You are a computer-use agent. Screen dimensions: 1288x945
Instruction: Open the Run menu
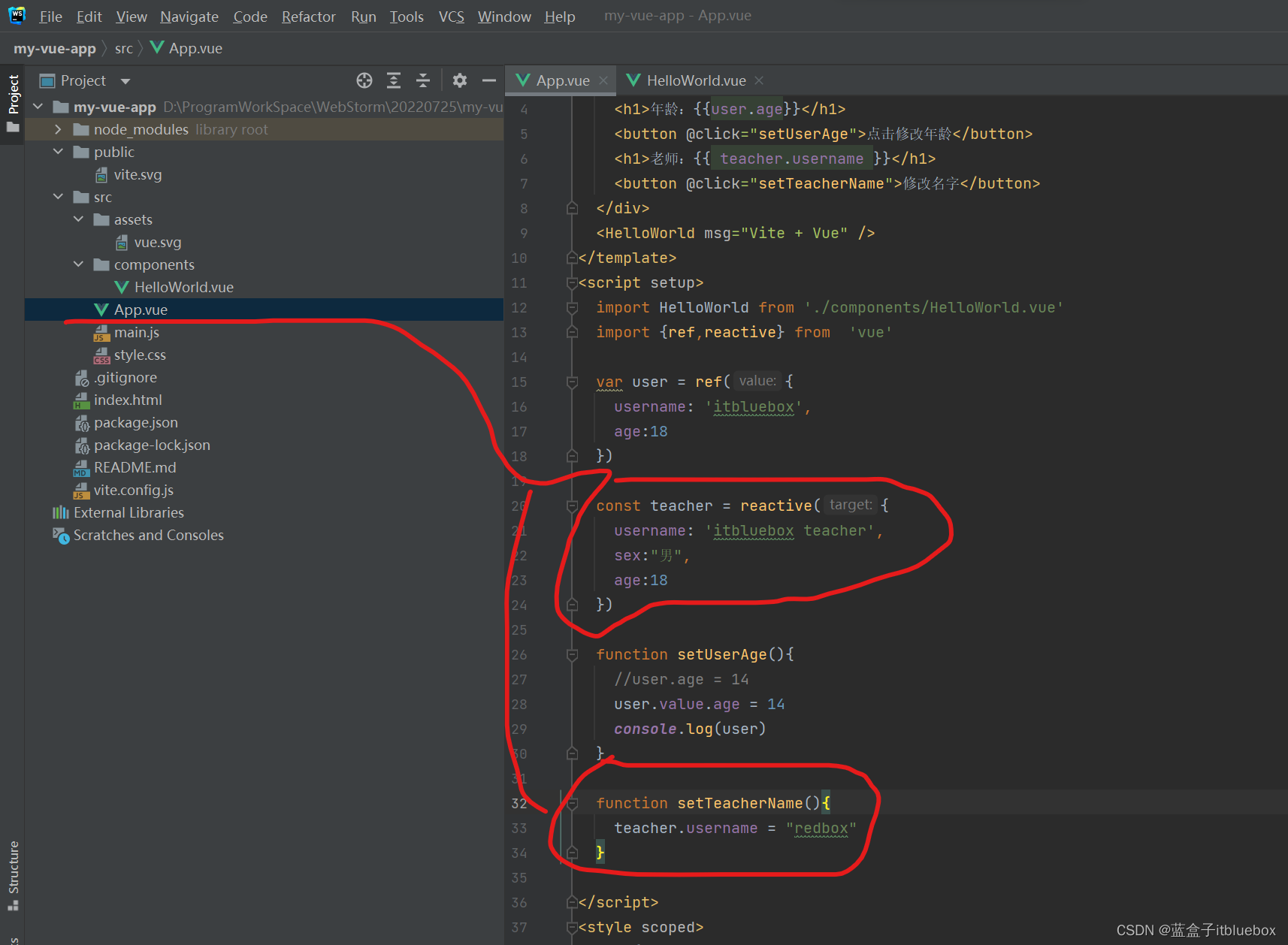[x=363, y=17]
